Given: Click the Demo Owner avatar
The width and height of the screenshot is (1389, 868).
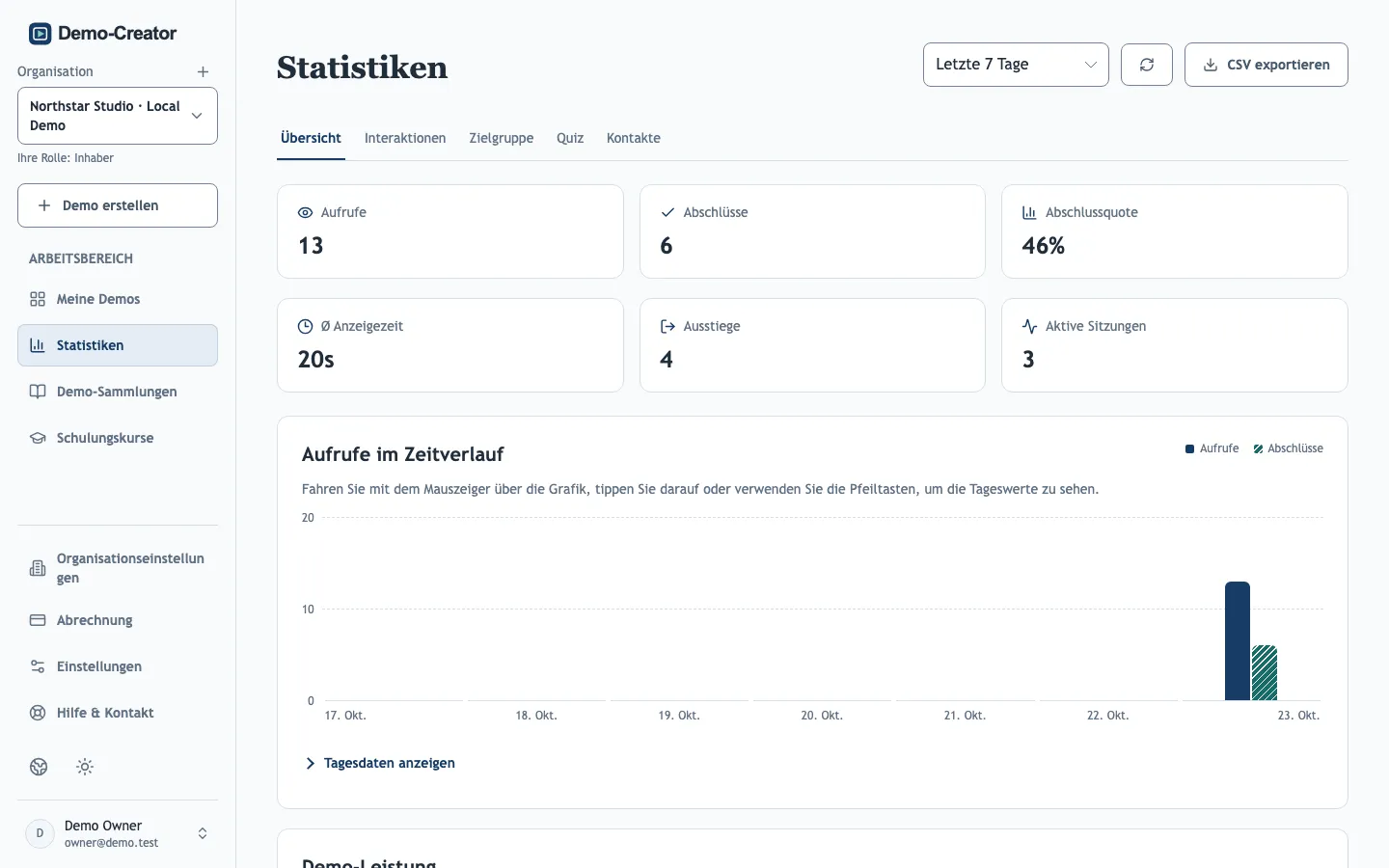Looking at the screenshot, I should click(x=40, y=833).
